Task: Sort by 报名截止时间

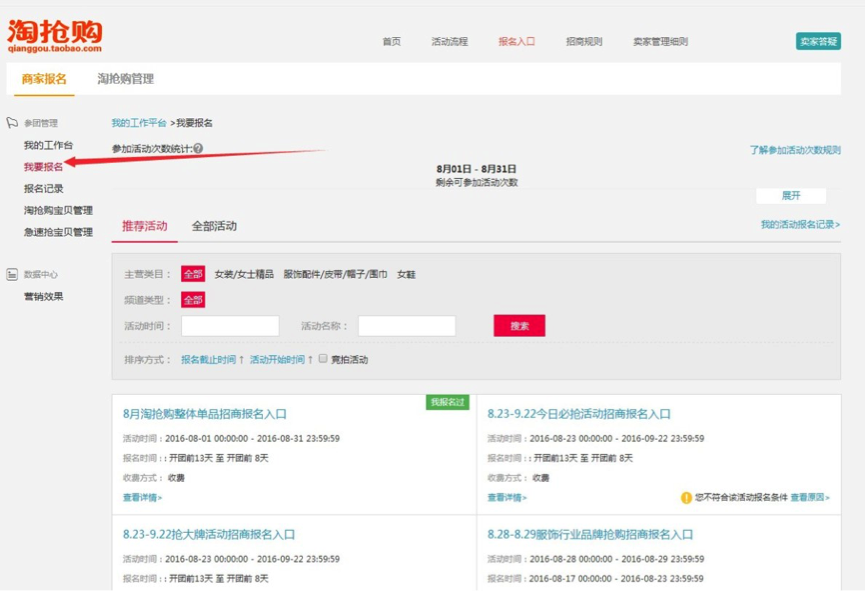Action: tap(209, 360)
